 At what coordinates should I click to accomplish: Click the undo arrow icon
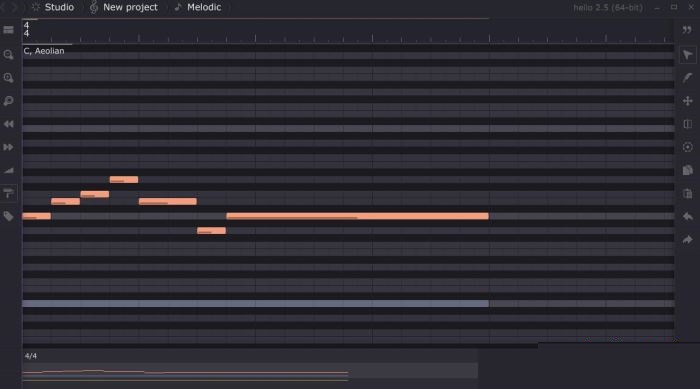point(688,217)
